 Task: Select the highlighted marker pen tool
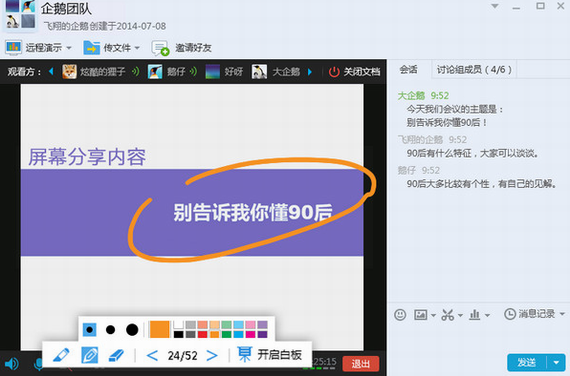[x=89, y=355]
